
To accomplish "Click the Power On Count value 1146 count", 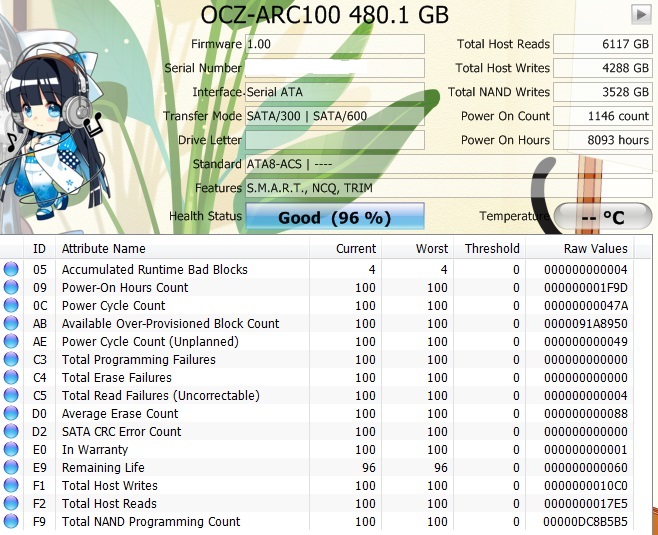I will [603, 116].
